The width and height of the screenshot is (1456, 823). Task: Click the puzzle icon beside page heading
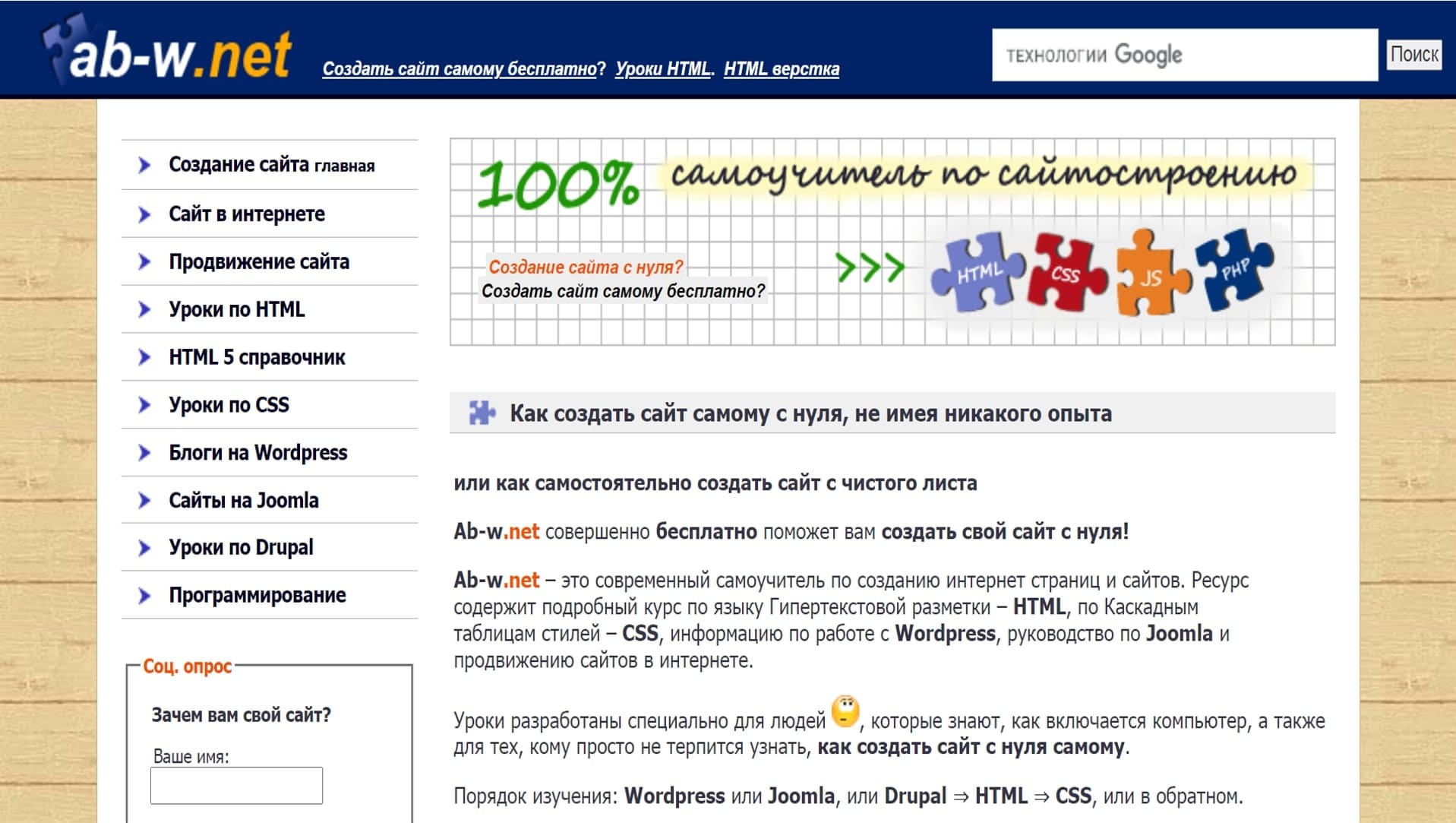482,413
